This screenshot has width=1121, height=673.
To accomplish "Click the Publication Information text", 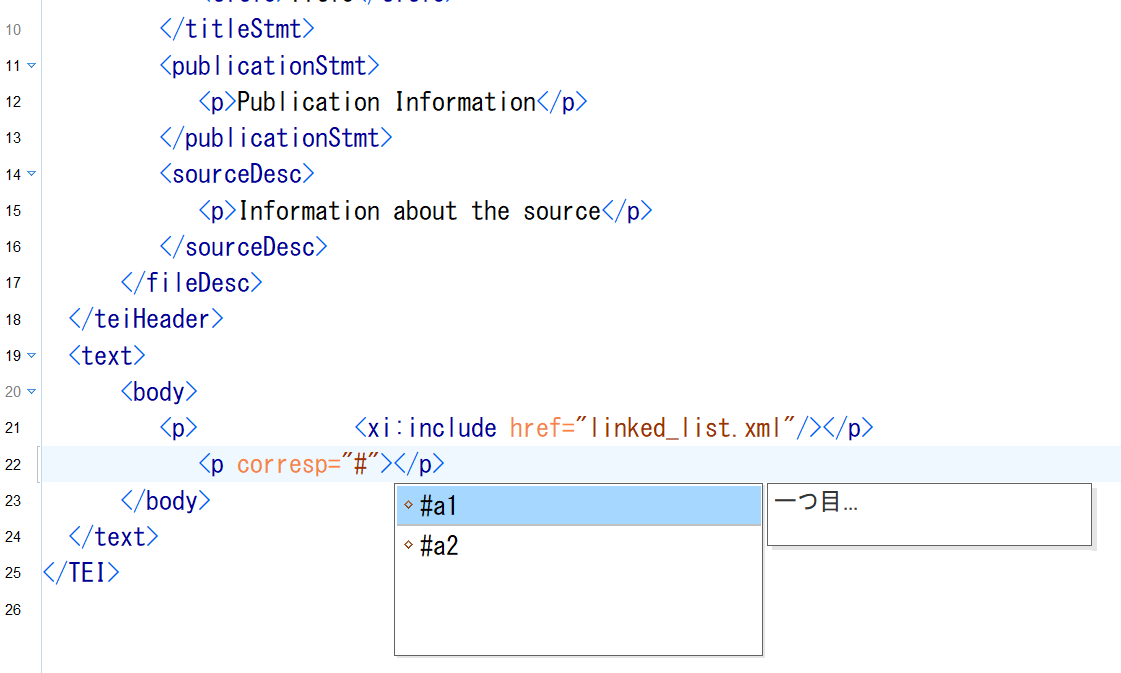I will tap(386, 102).
